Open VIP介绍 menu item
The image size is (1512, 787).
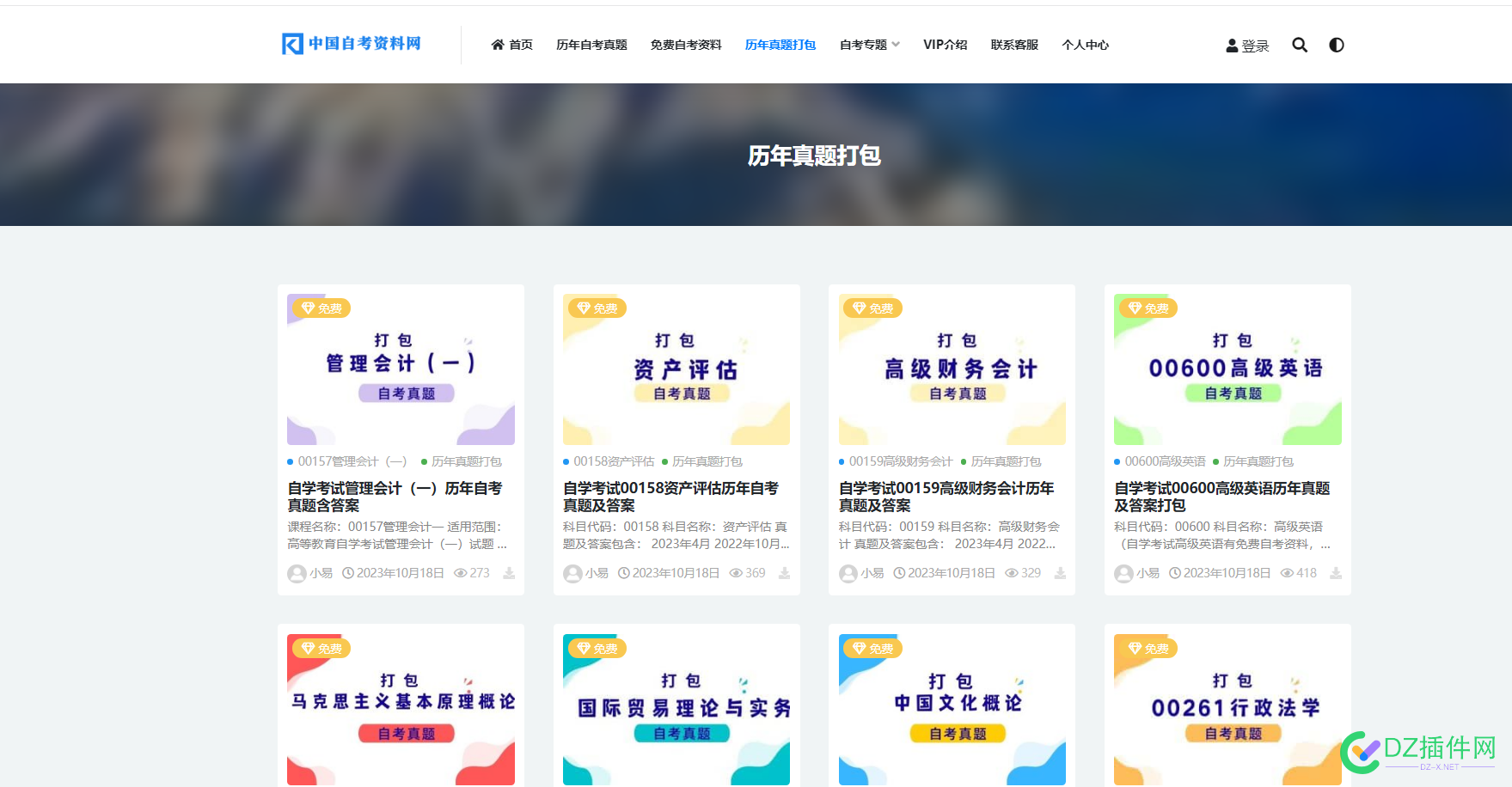pos(946,45)
